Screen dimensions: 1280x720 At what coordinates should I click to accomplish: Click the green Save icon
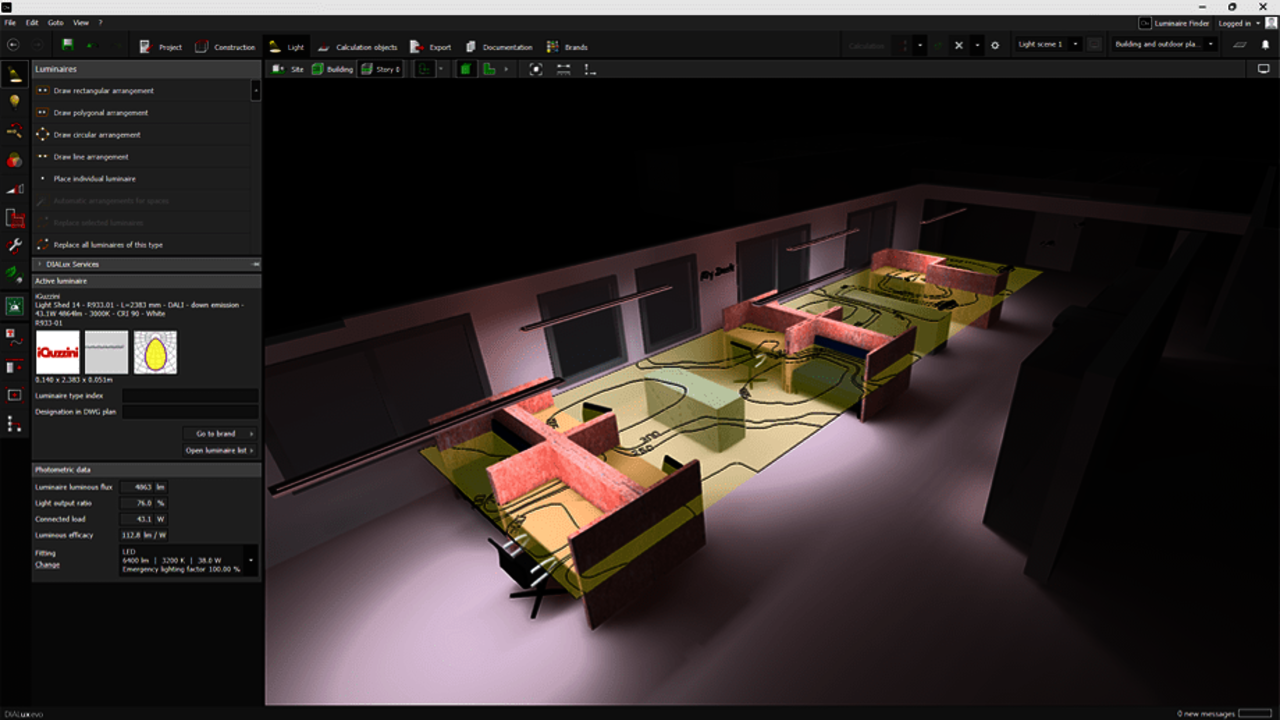pos(67,45)
